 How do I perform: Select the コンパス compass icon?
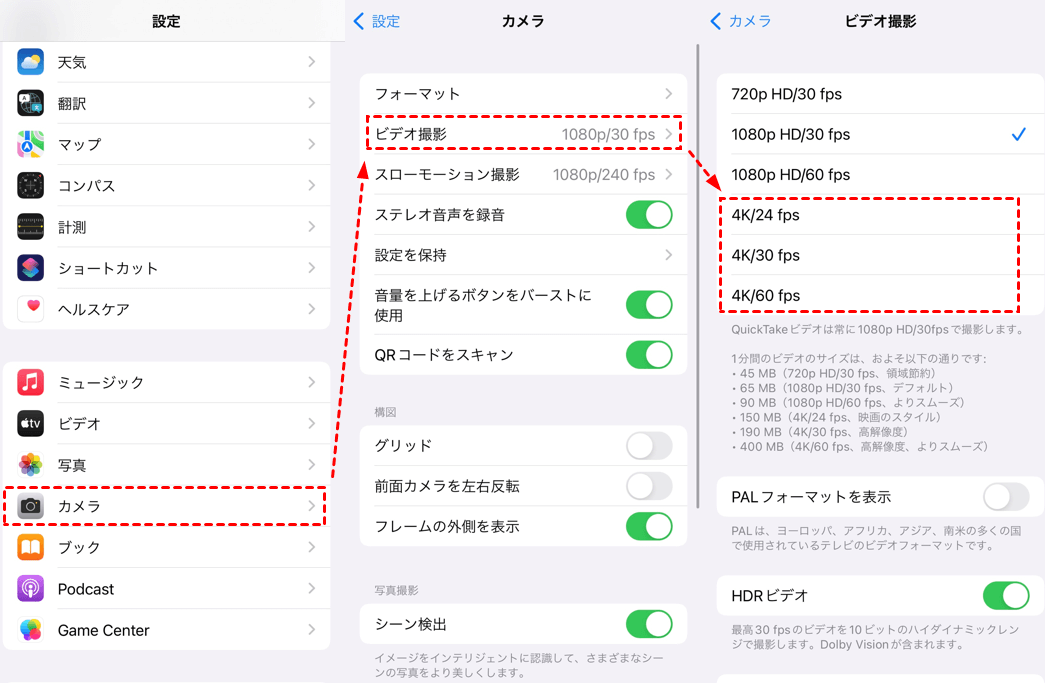point(31,186)
